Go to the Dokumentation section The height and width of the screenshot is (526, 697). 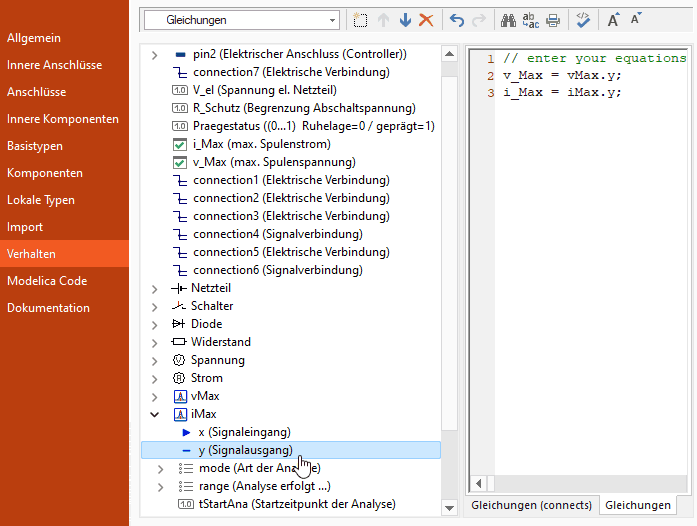click(x=48, y=308)
